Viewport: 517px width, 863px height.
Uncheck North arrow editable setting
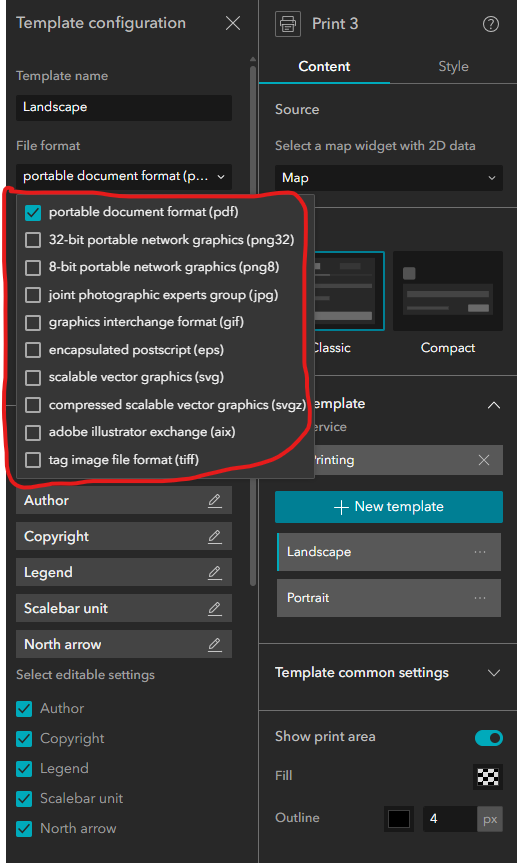click(x=24, y=829)
